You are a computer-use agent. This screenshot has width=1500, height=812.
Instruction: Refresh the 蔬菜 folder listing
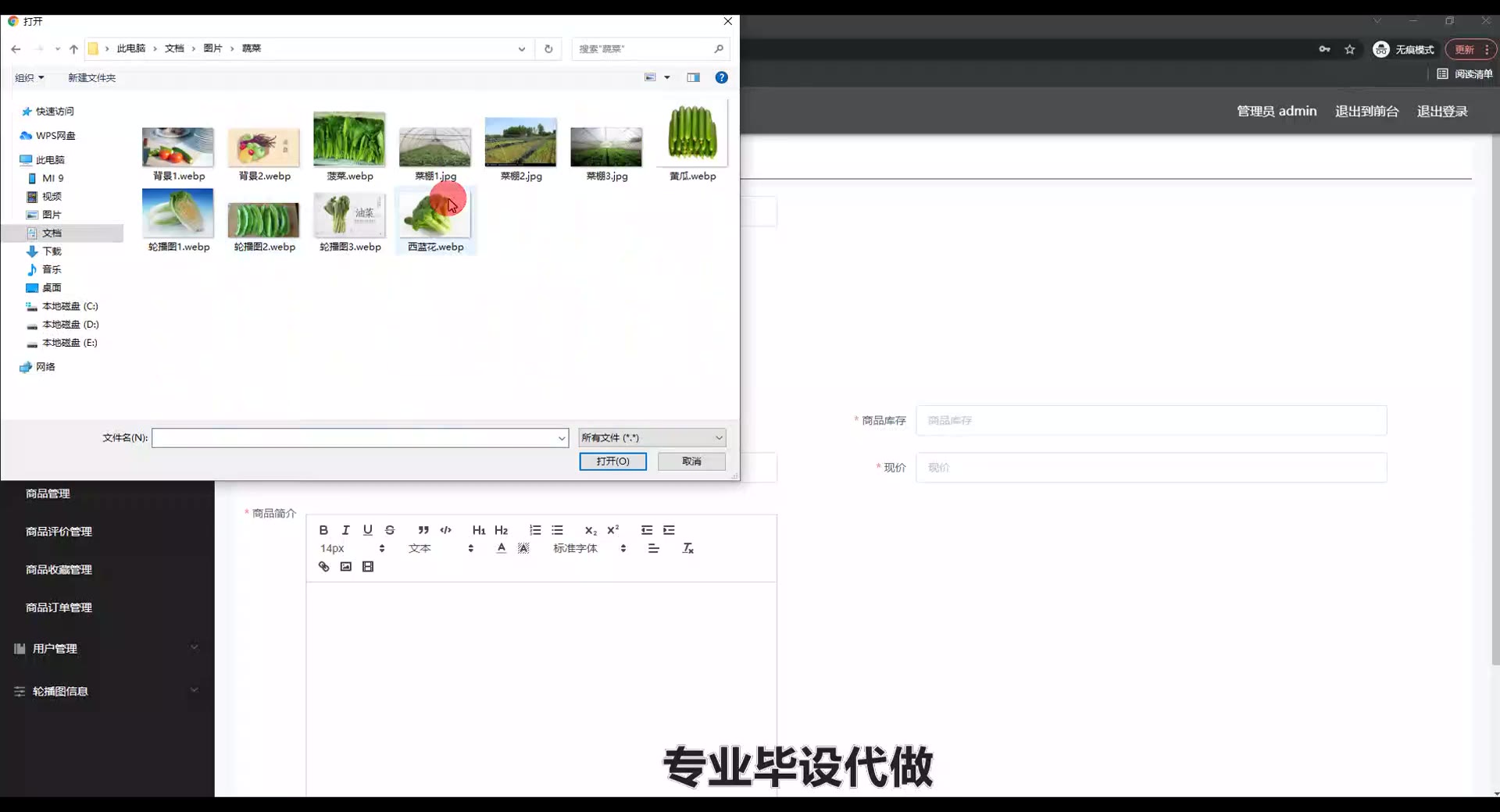548,48
